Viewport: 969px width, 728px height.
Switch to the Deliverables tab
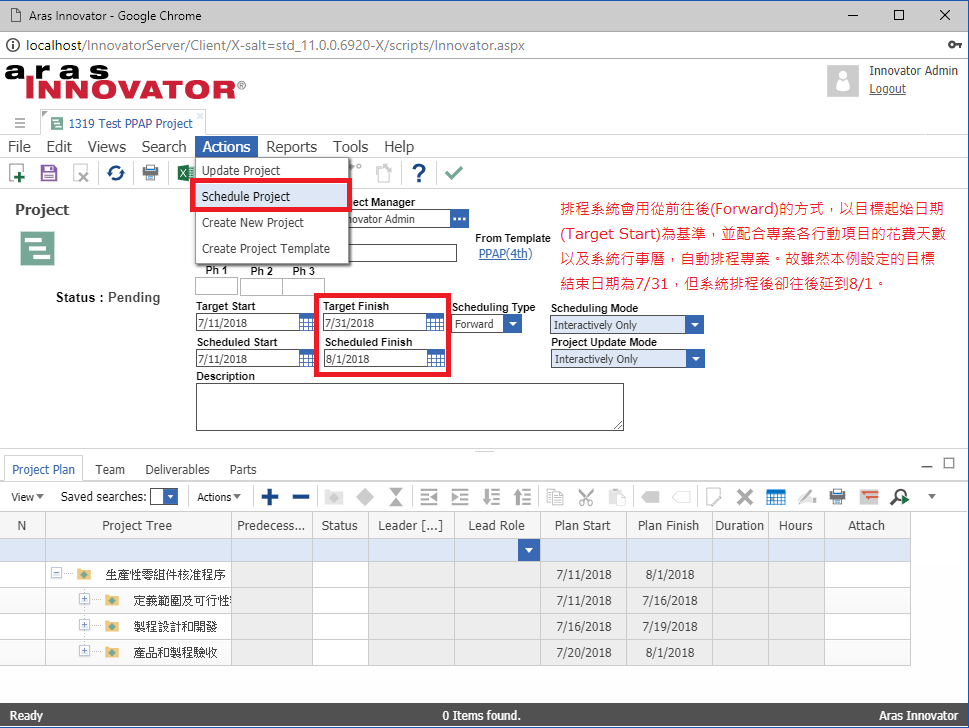(177, 469)
